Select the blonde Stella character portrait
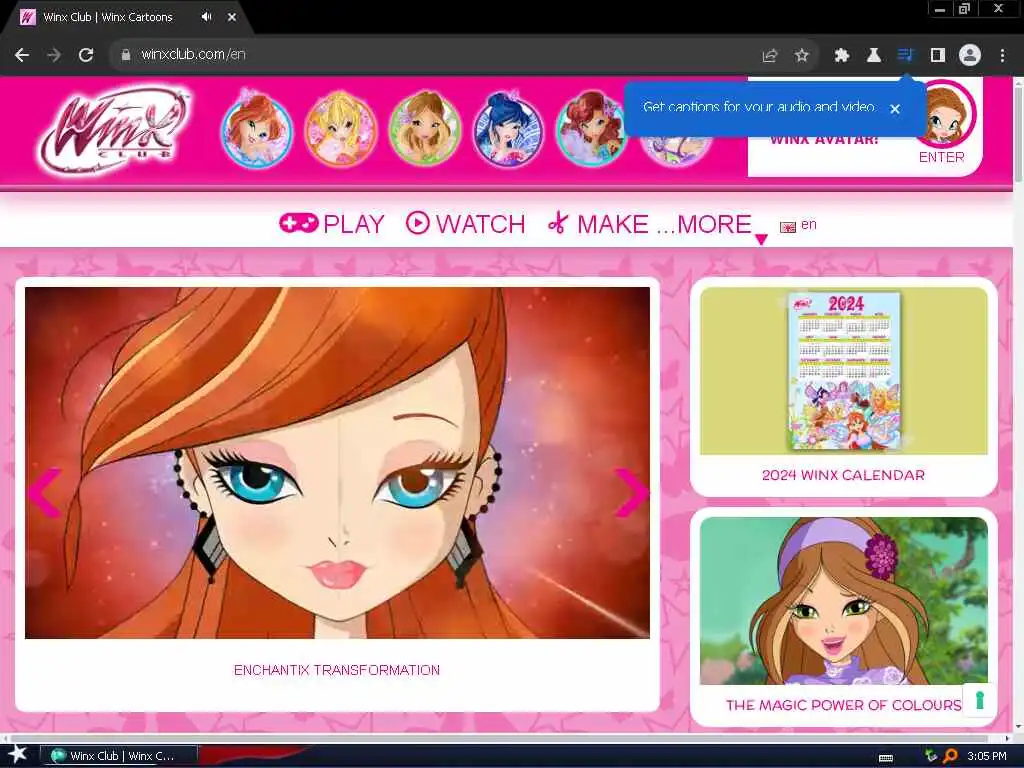The image size is (1024, 768). point(340,129)
